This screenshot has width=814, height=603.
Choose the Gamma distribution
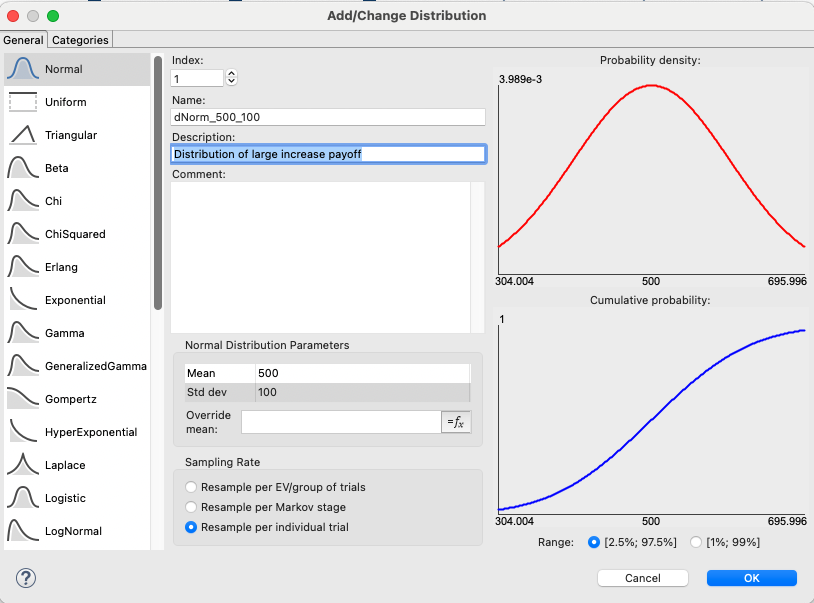click(70, 332)
